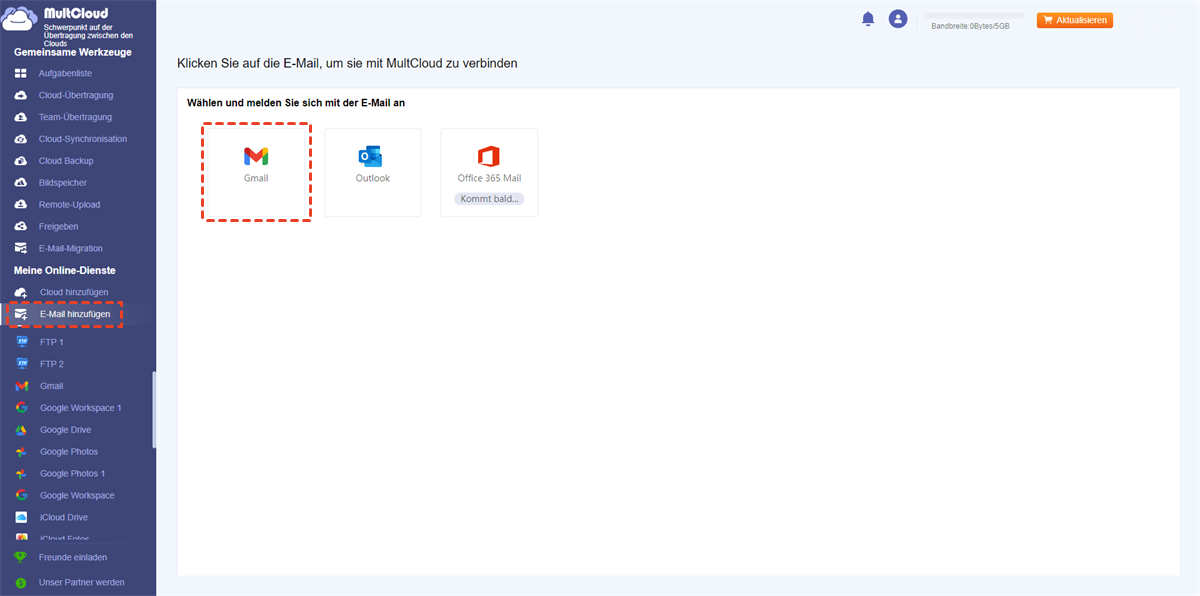Click the FTP 1 icon

20,342
